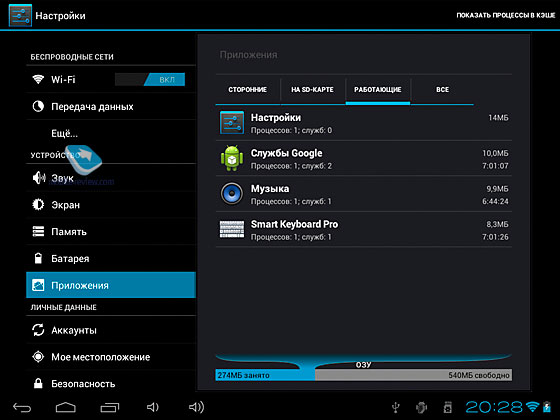
Task: Tap the USB connection status icon
Action: point(395,407)
